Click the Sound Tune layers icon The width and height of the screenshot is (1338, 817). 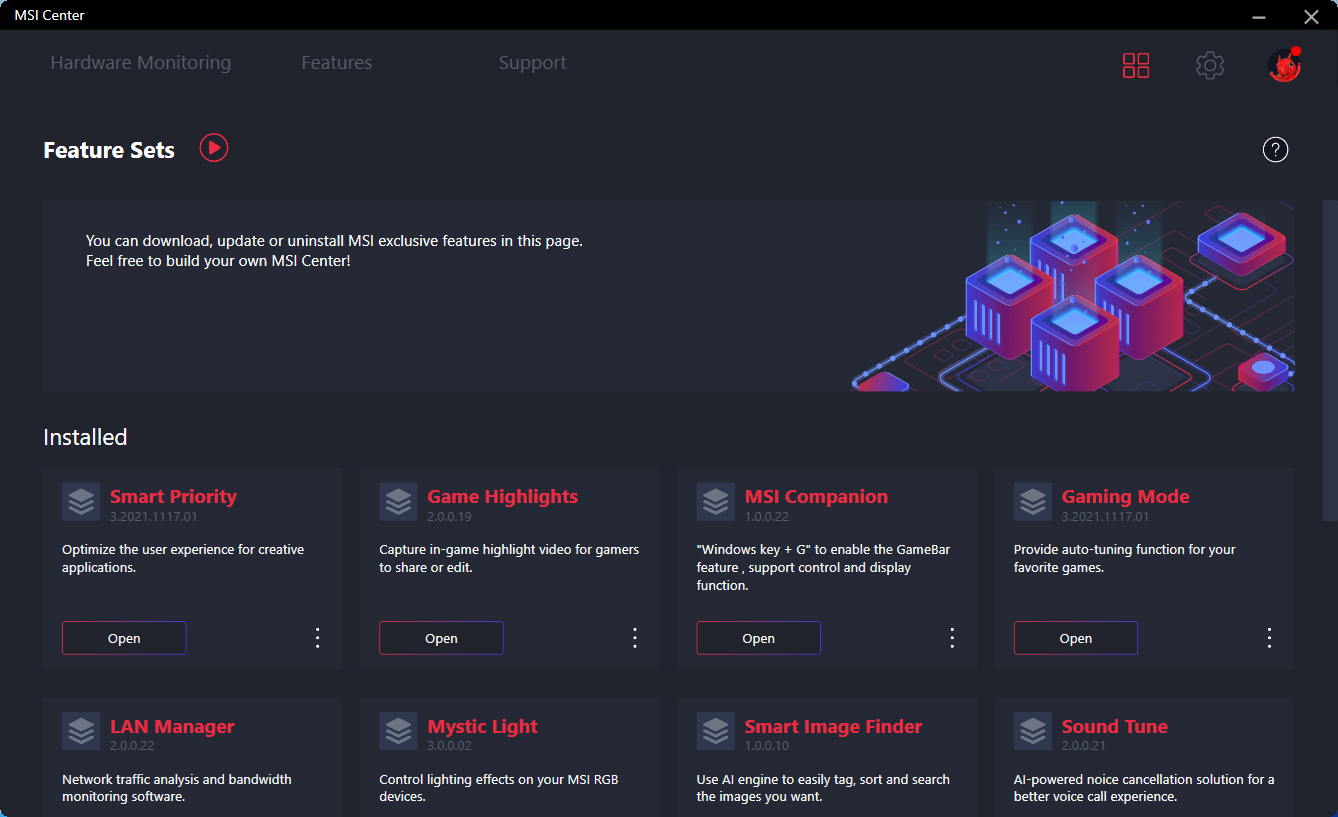pos(1033,731)
